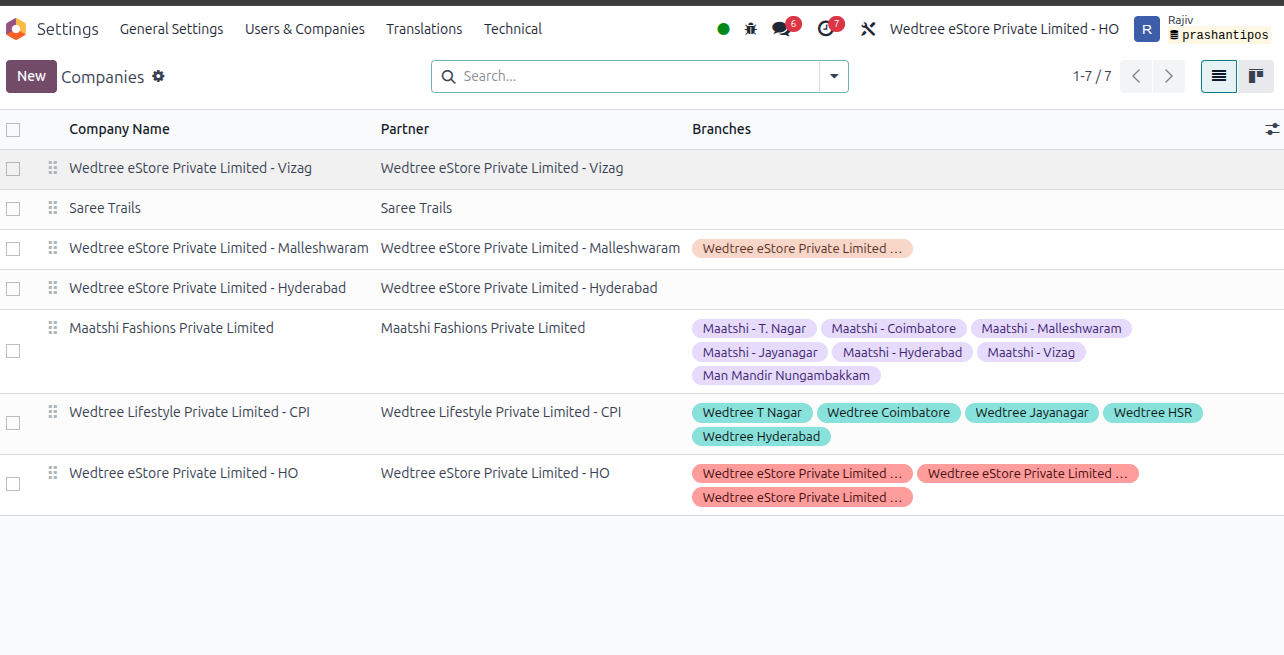1284x655 pixels.
Task: Click drag handle of Saree Trails row
Action: (x=53, y=208)
